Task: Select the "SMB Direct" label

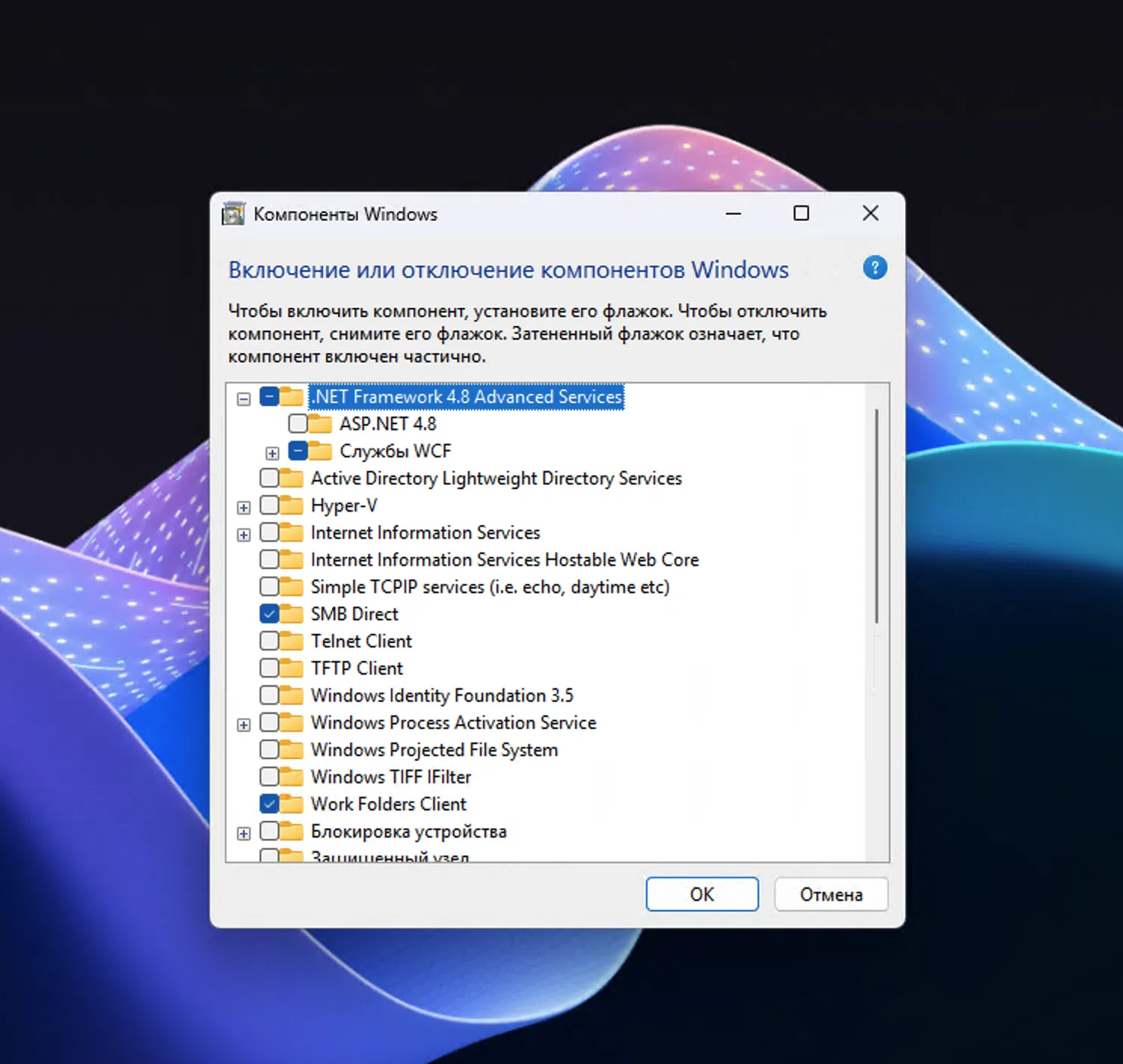Action: coord(355,613)
